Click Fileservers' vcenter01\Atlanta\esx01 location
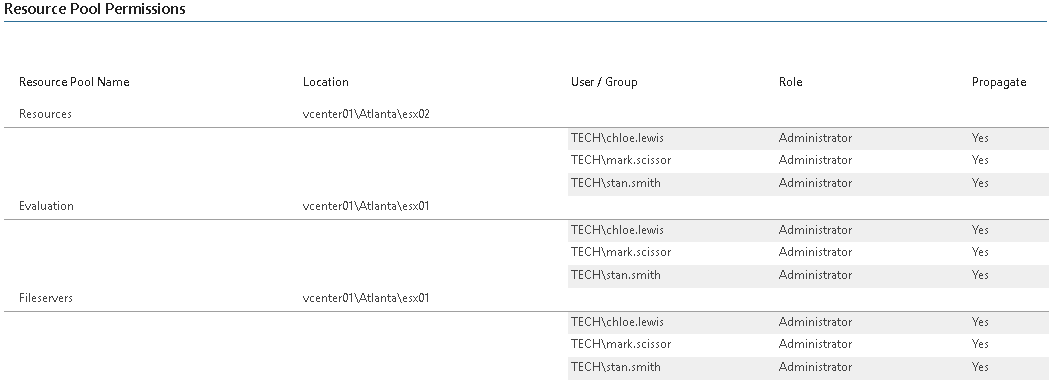Image resolution: width=1053 pixels, height=380 pixels. [366, 298]
